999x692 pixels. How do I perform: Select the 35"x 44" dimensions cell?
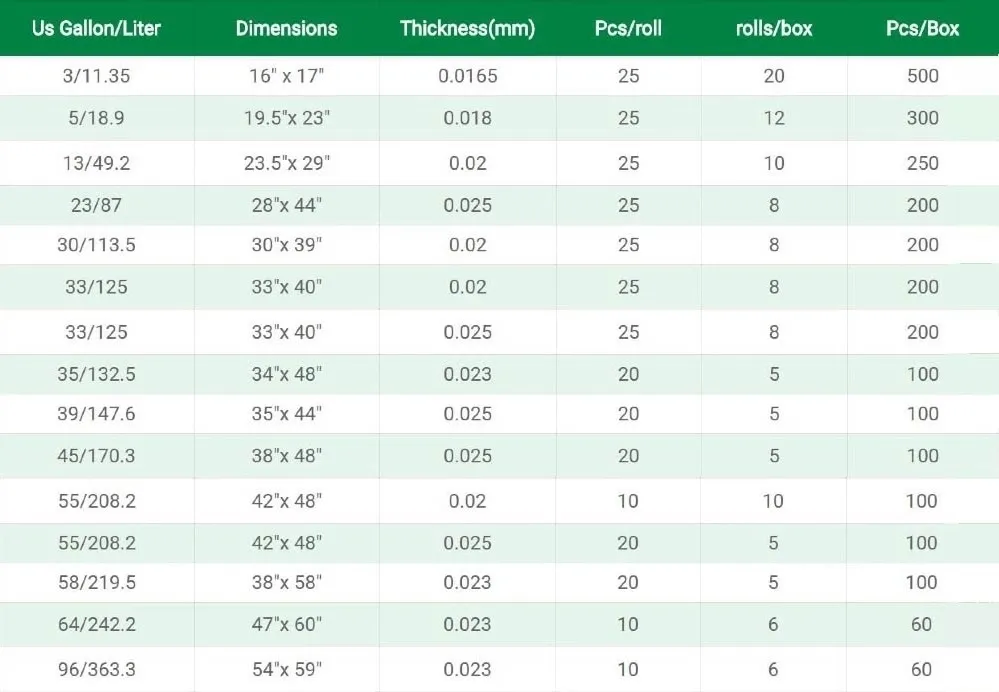[x=287, y=414]
